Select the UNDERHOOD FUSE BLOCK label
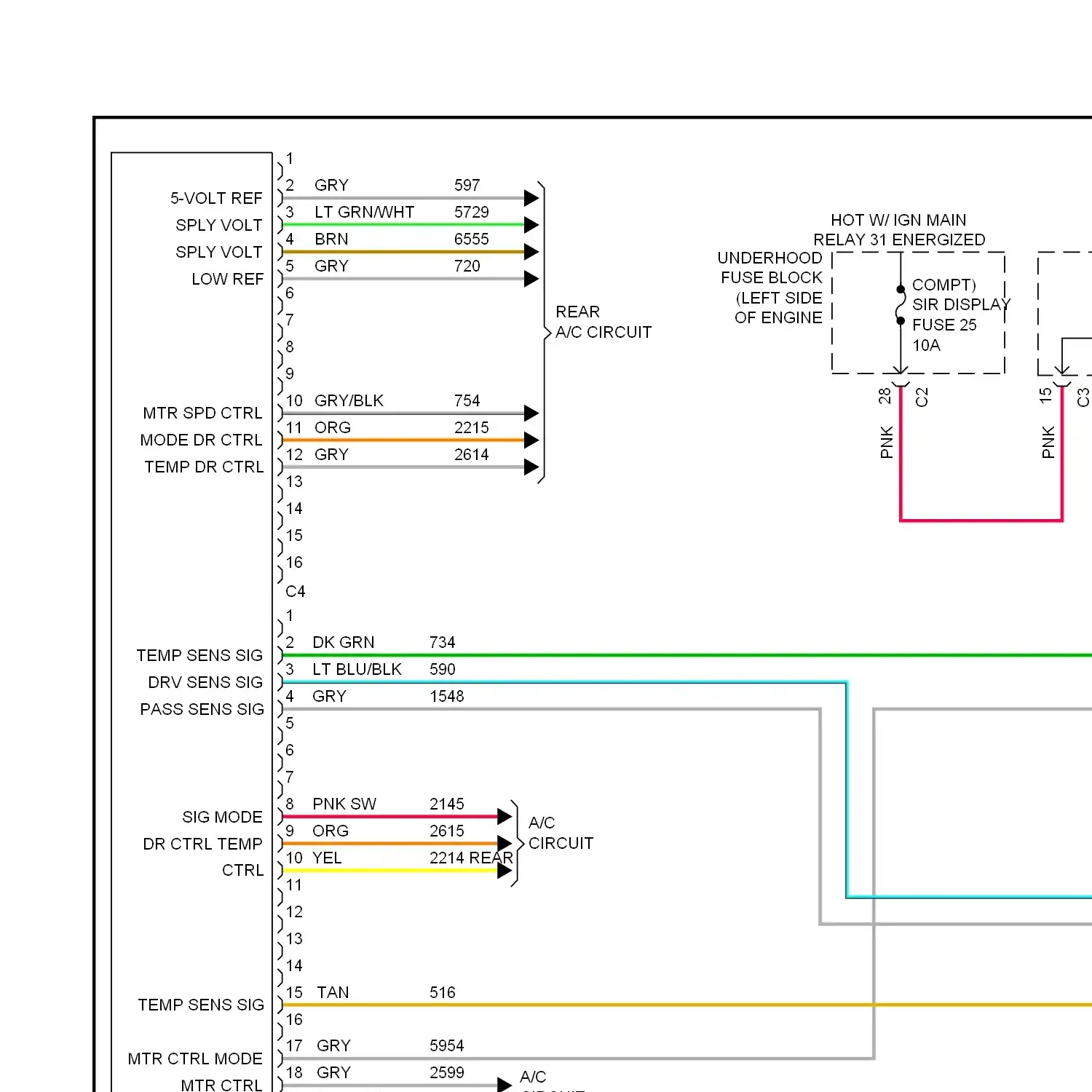 click(x=770, y=268)
